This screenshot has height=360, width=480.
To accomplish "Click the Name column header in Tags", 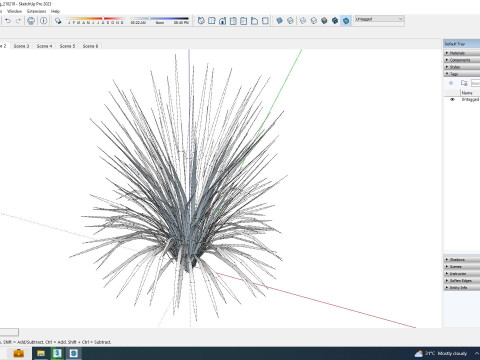I will [470, 93].
